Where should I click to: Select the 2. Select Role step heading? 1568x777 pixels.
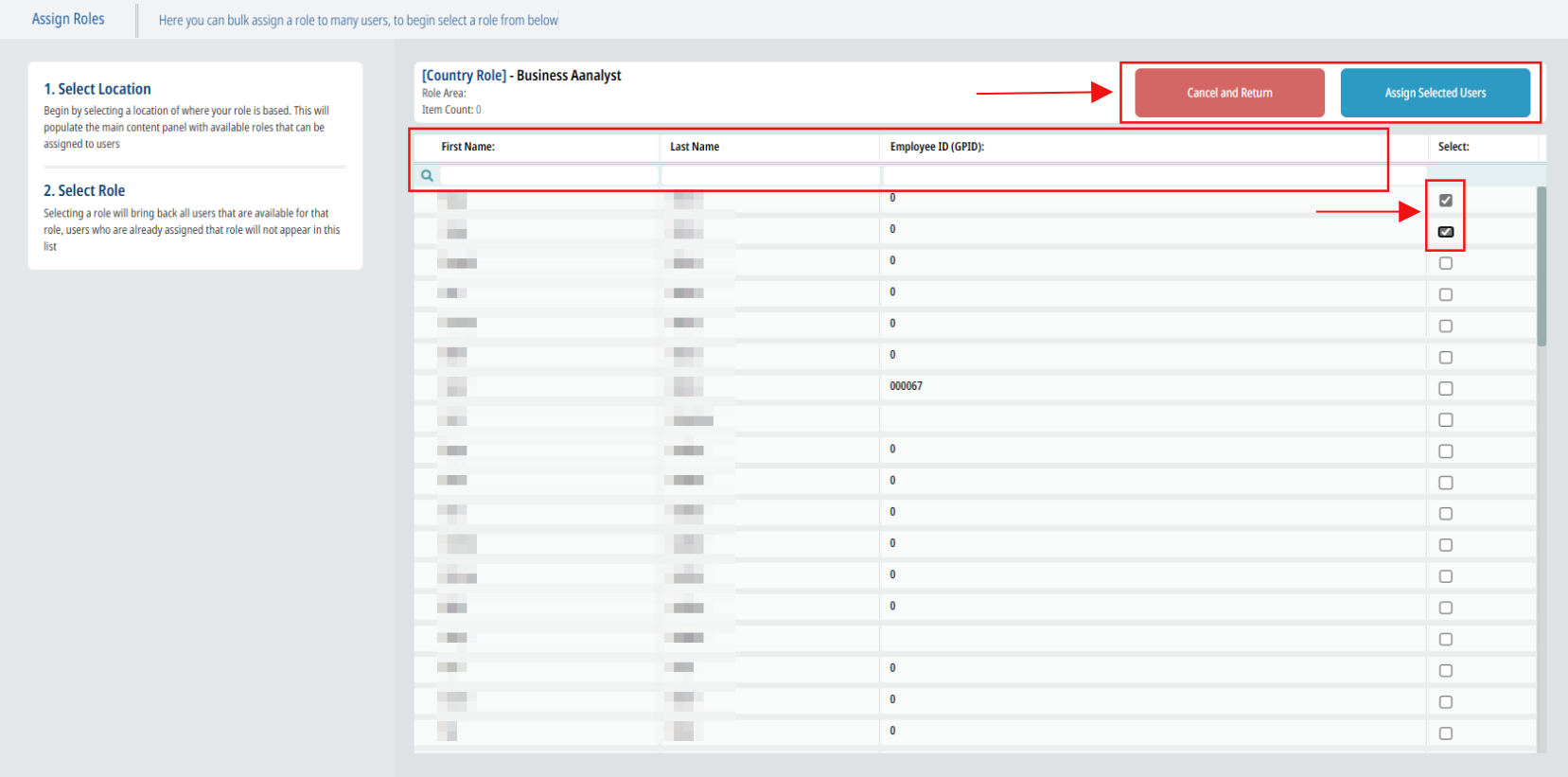click(84, 190)
